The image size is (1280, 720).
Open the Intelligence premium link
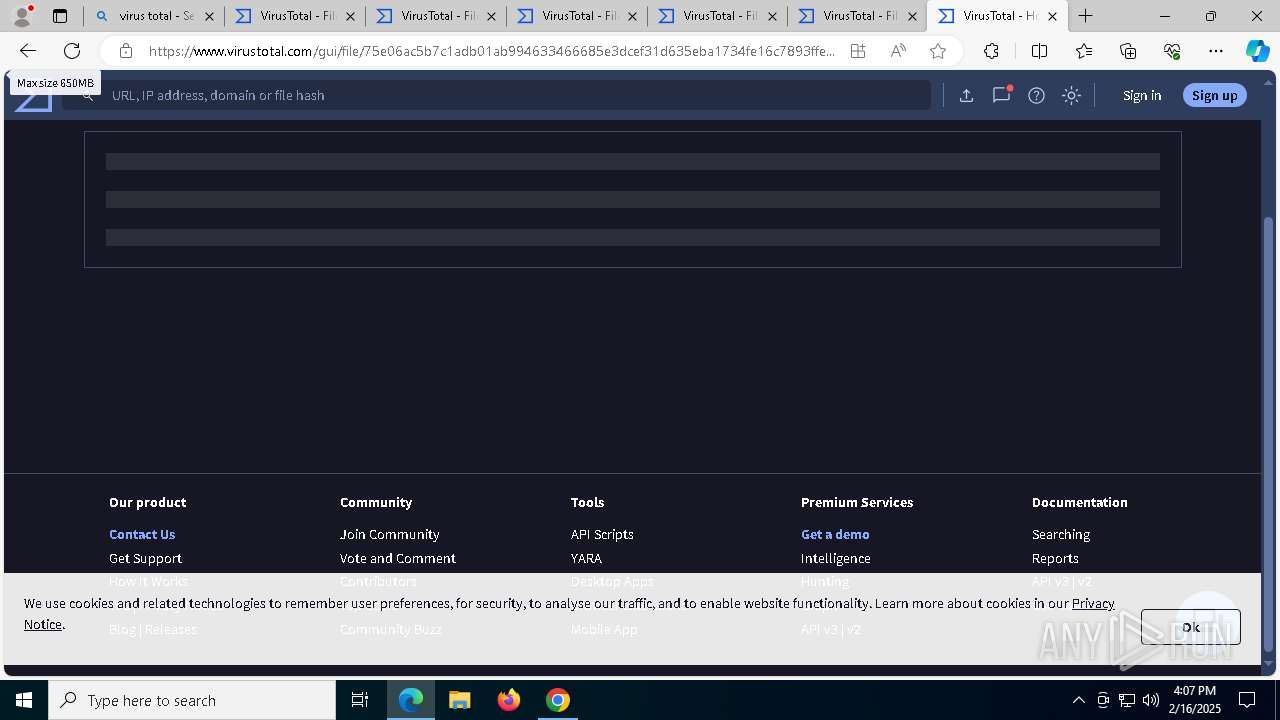pyautogui.click(x=836, y=558)
